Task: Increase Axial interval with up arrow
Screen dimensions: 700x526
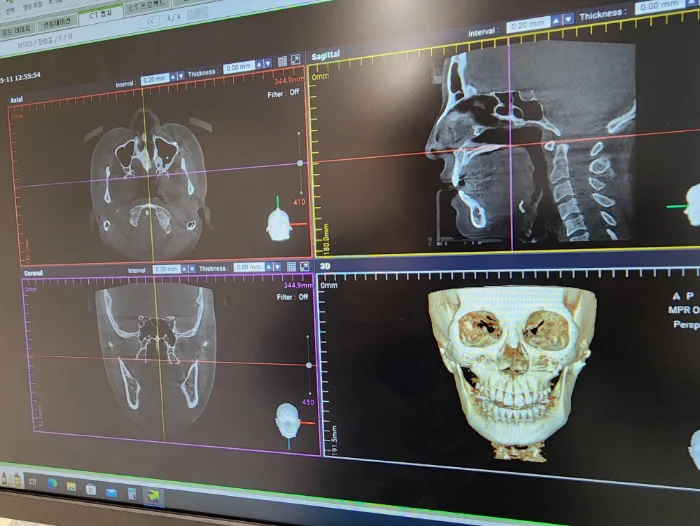Action: point(173,76)
